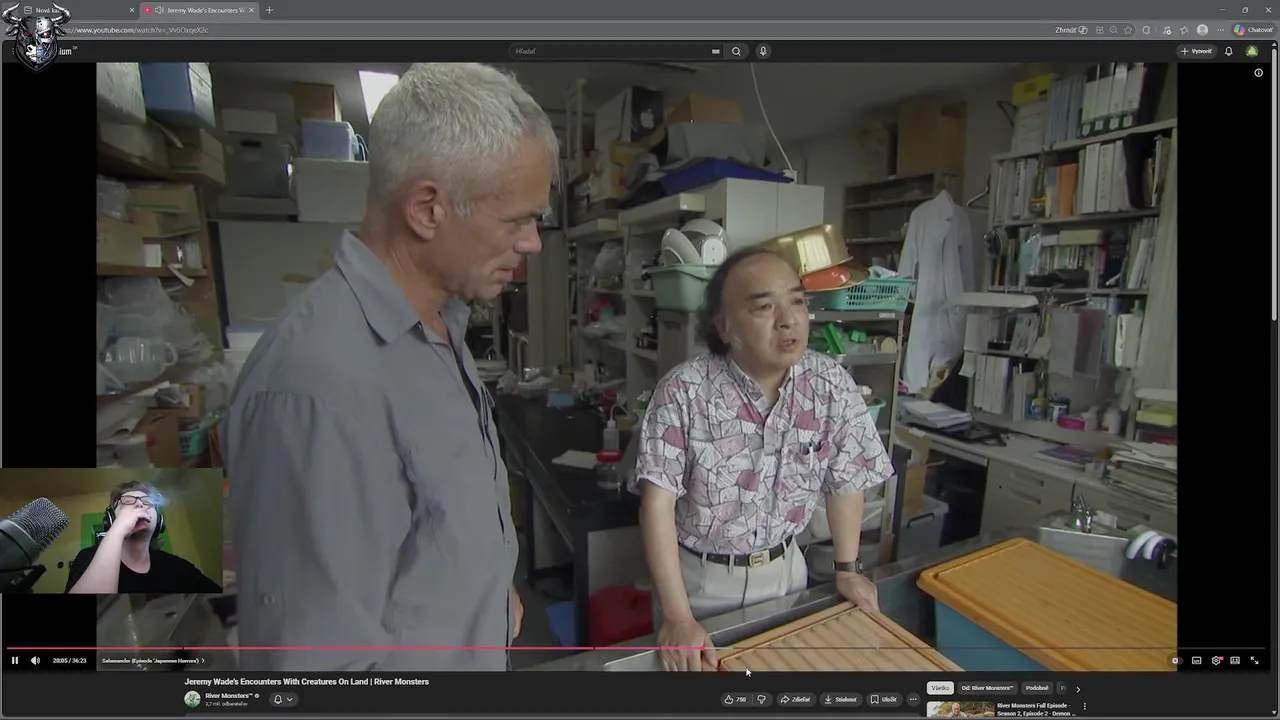Open browser extensions icon
Screen dimensions: 1280x720
tap(1146, 30)
